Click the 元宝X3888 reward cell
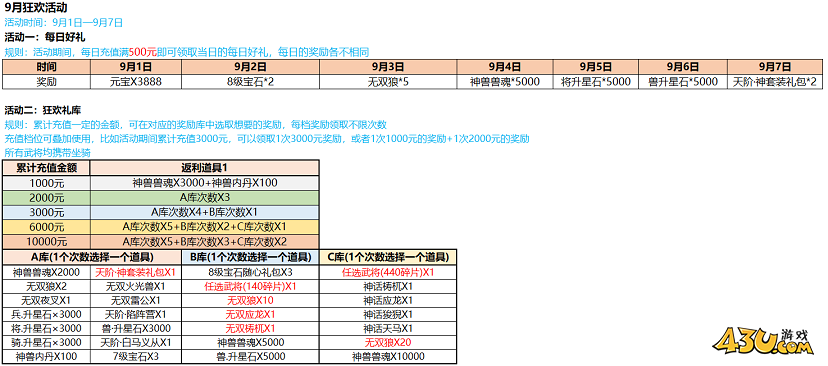The width and height of the screenshot is (828, 366). pos(136,82)
